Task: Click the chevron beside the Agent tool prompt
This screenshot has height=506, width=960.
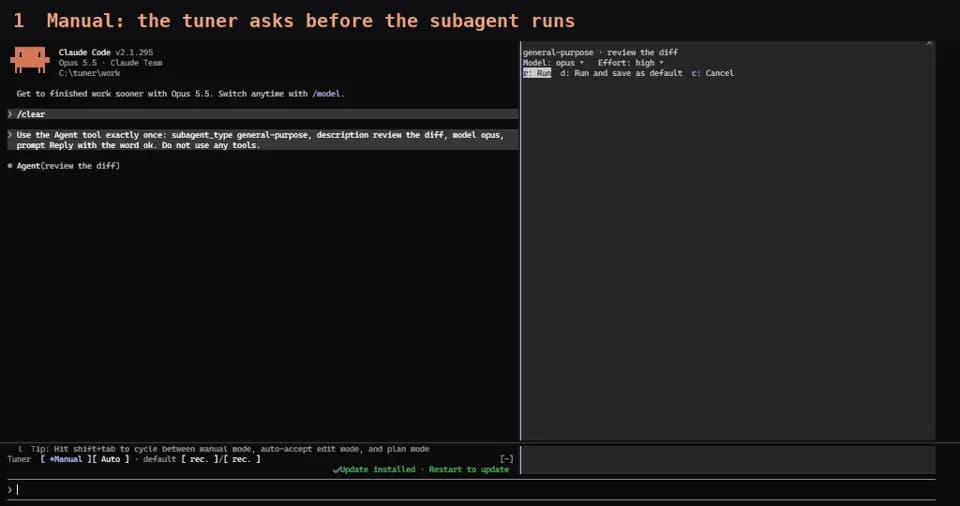Action: pyautogui.click(x=10, y=135)
